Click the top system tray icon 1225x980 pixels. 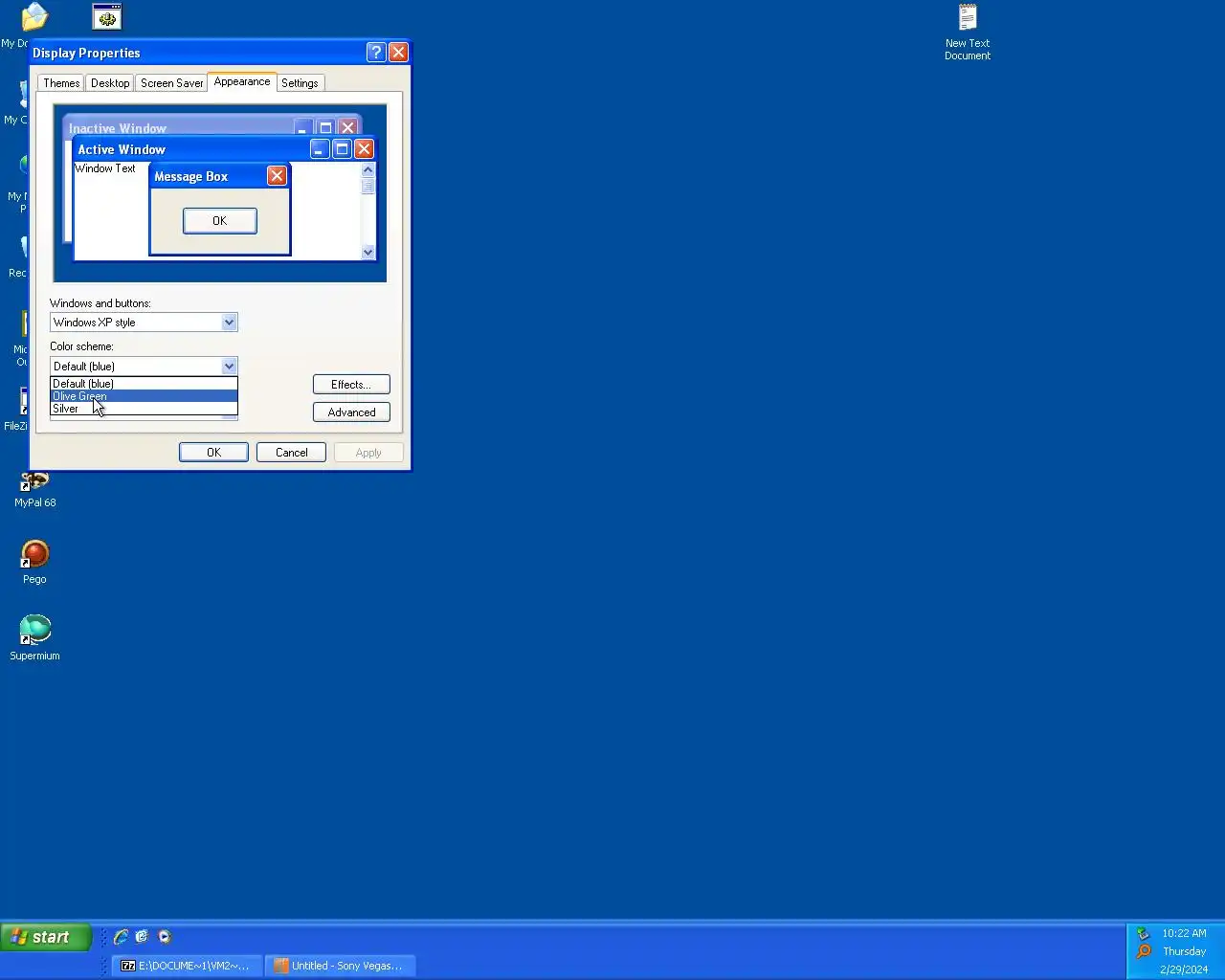coord(1143,933)
